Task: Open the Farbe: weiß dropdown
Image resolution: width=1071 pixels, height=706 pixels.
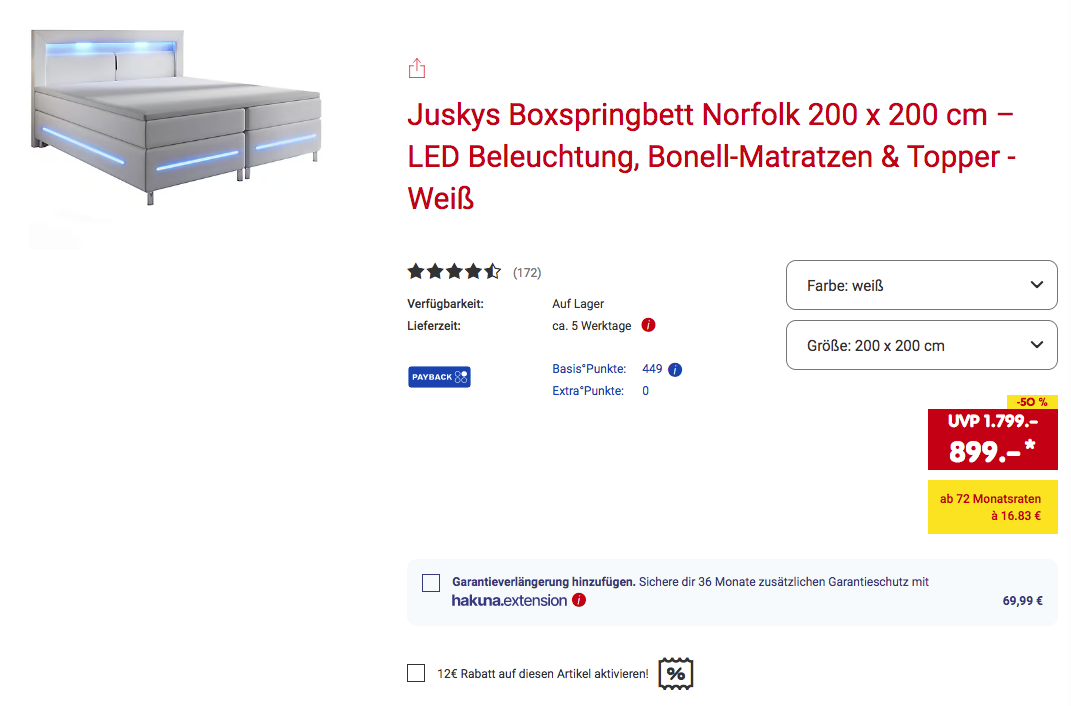Action: click(921, 285)
